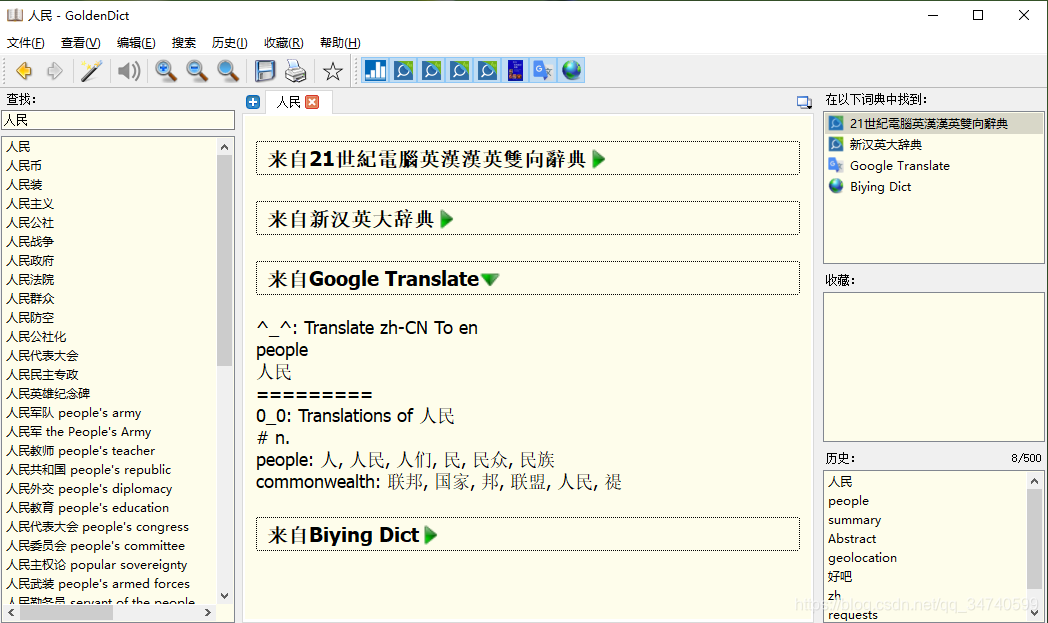Click the blue book dictionary icon in toolbar
1048x623 pixels.
[x=515, y=70]
